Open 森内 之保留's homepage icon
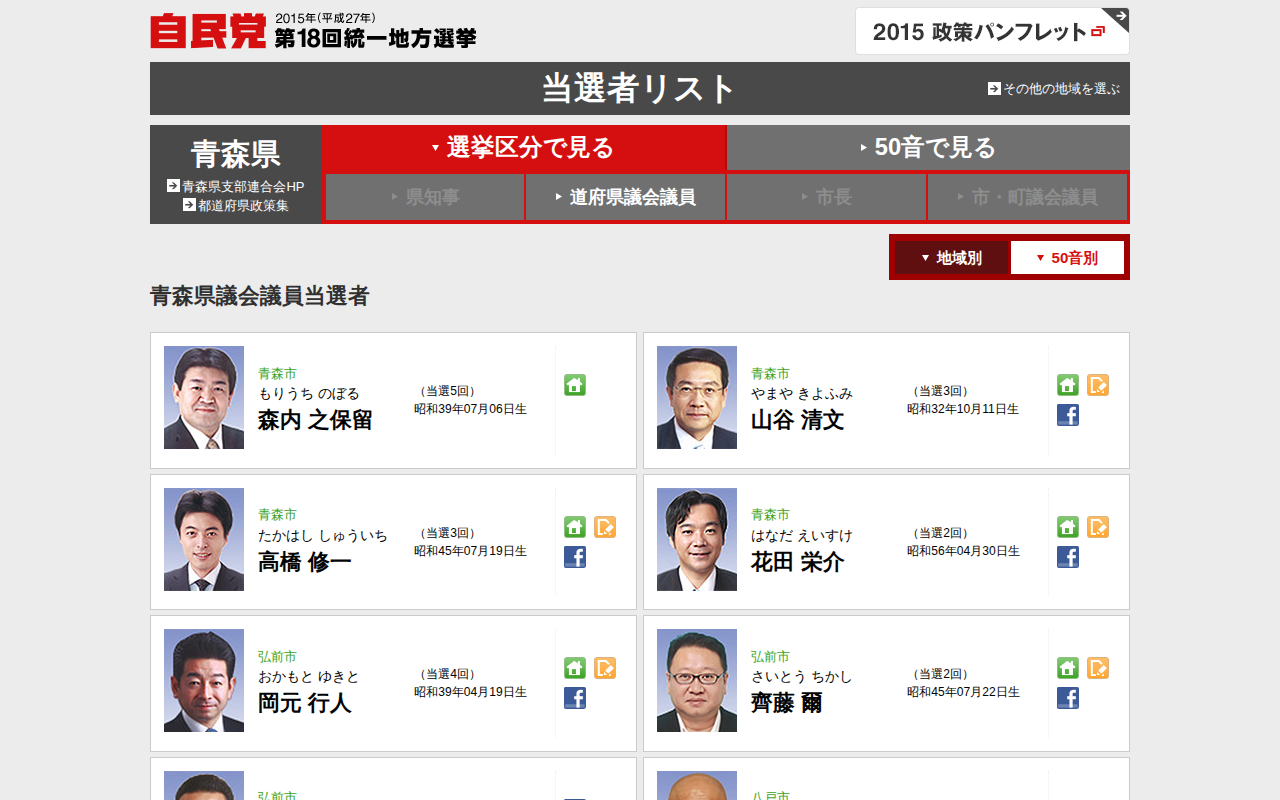 575,385
